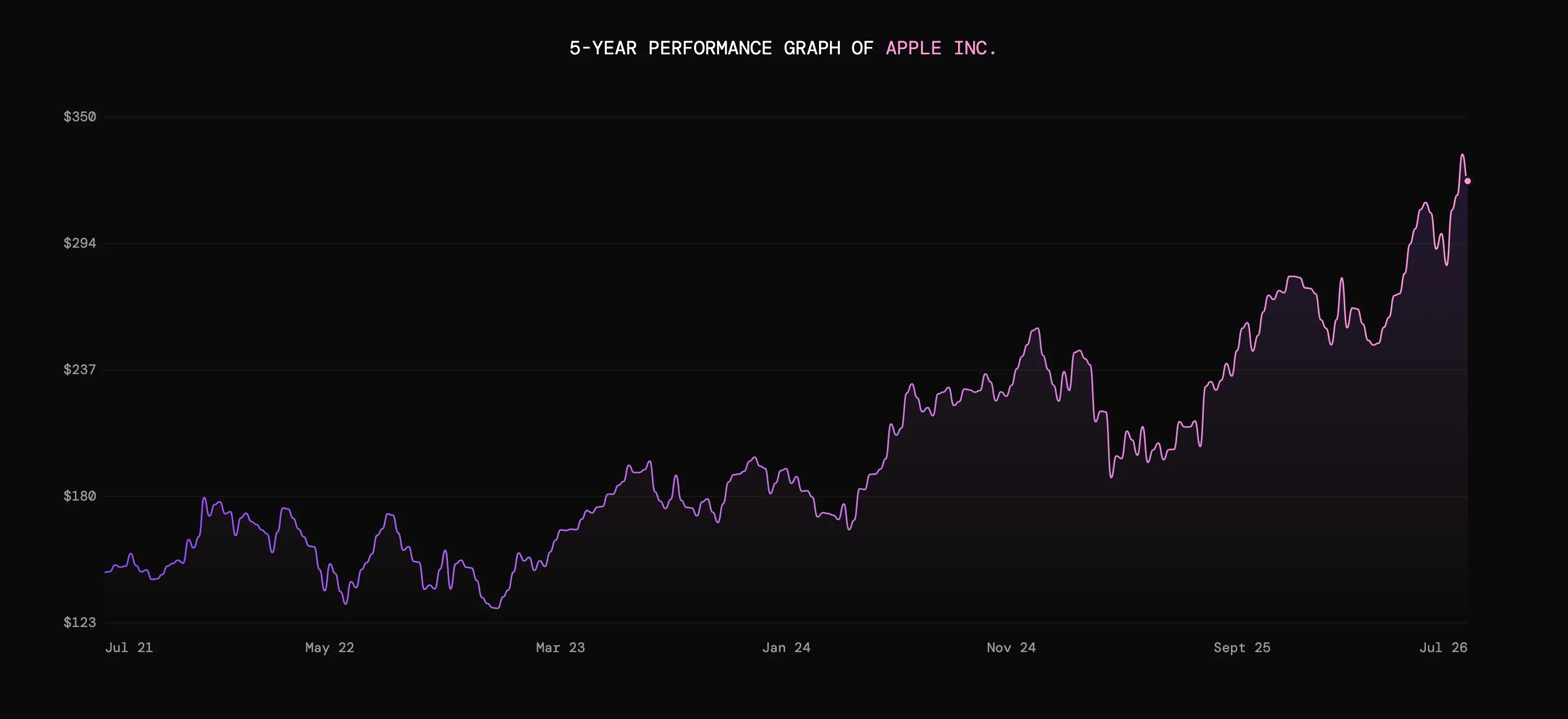Click the "Nov 24" x-axis label
The width and height of the screenshot is (1568, 719).
point(1011,647)
